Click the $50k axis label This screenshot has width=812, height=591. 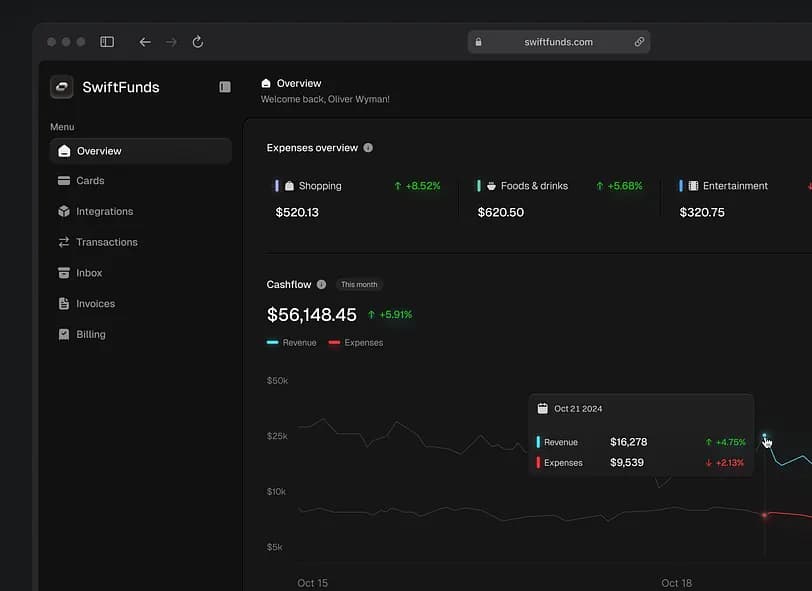(278, 381)
